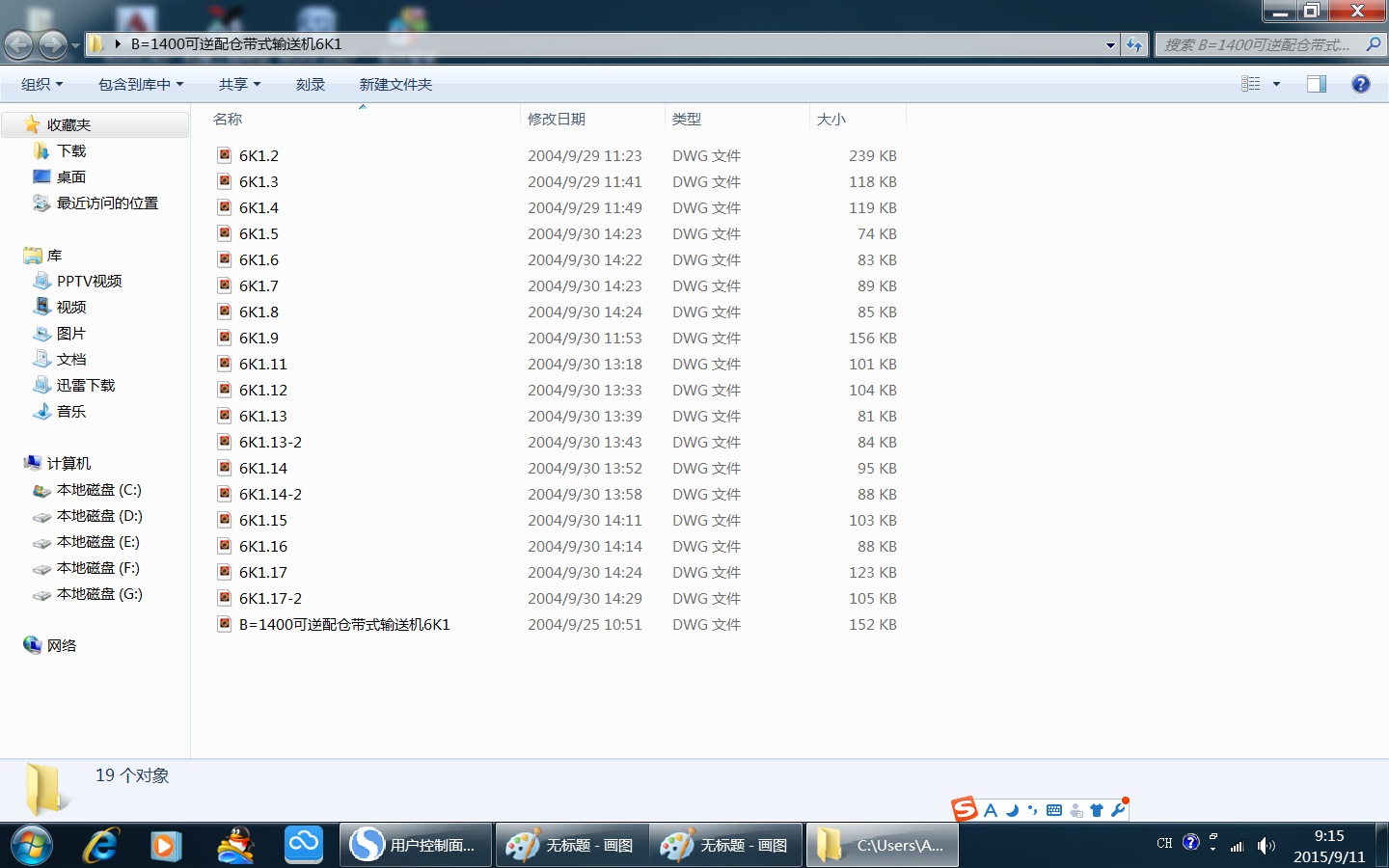
Task: Refresh the folder using the address bar refresh icon
Action: 1134,44
